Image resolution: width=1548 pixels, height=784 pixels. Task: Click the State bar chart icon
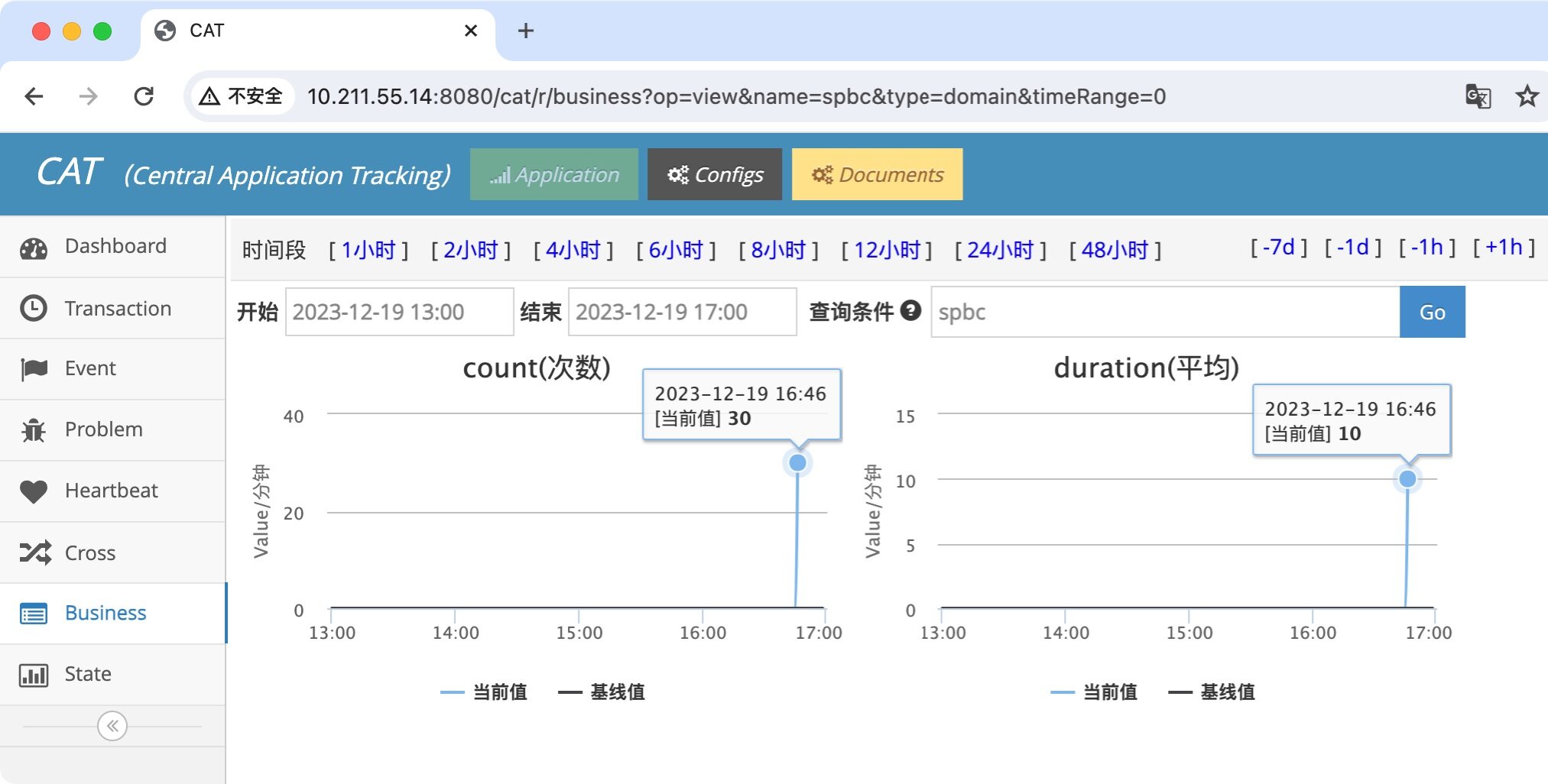pos(34,675)
